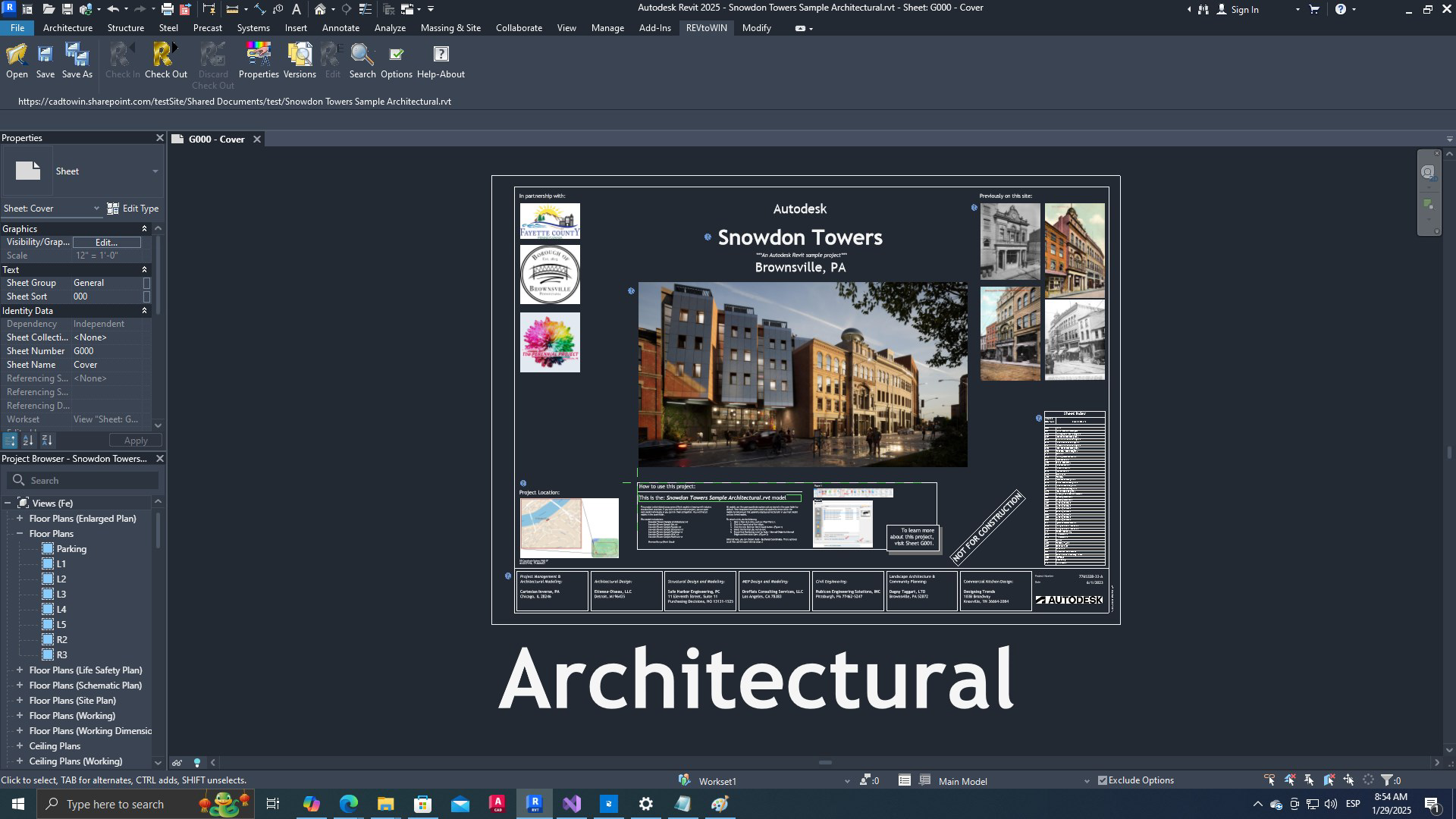1456x819 pixels.
Task: Click the Properties panel vertical scrollbar
Action: tap(158, 277)
